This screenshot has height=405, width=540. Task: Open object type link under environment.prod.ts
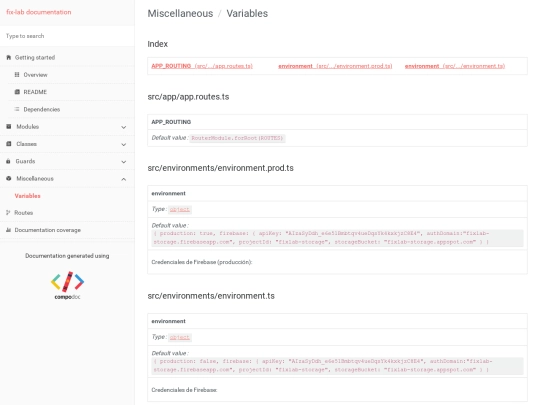coord(180,209)
